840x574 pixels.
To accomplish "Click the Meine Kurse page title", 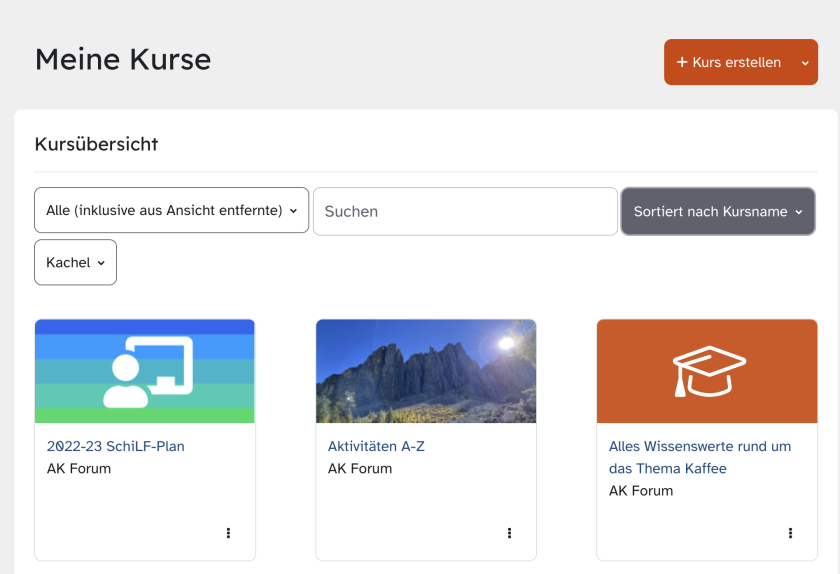I will click(123, 59).
